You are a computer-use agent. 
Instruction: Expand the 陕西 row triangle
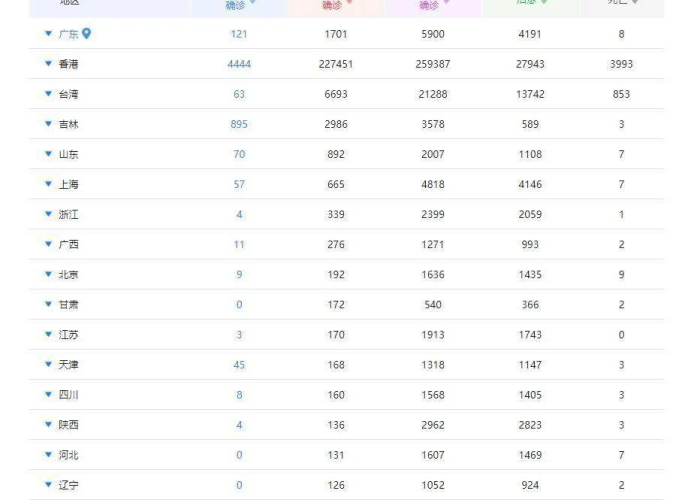point(48,424)
